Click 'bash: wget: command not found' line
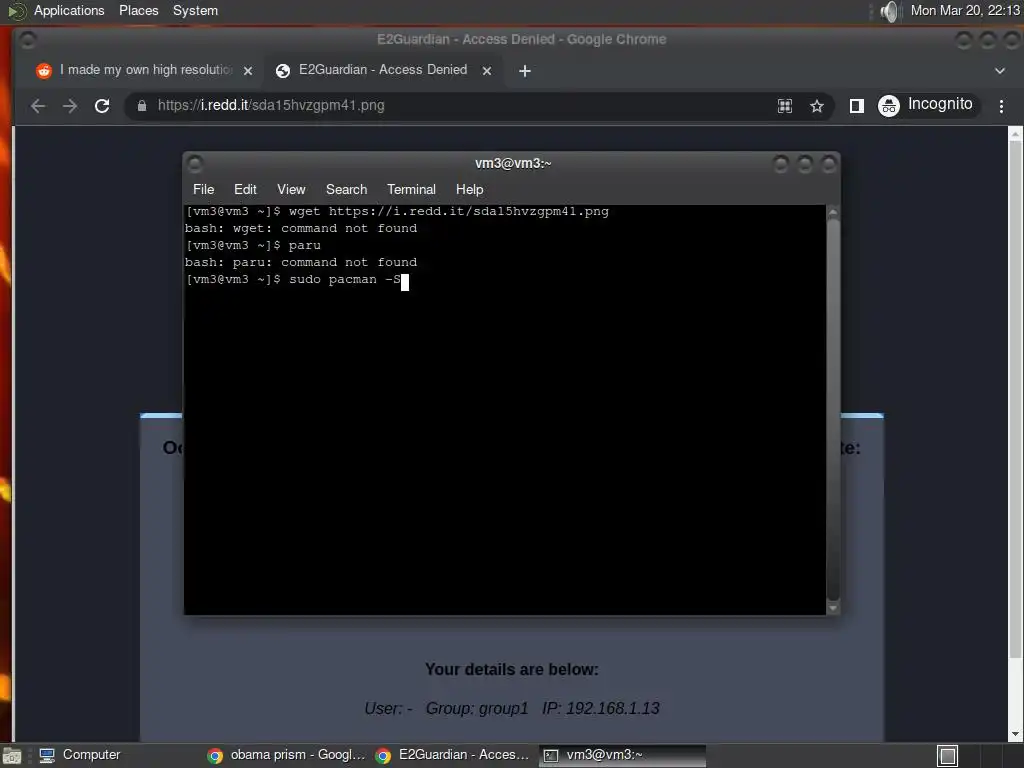Image resolution: width=1024 pixels, height=768 pixels. [301, 229]
